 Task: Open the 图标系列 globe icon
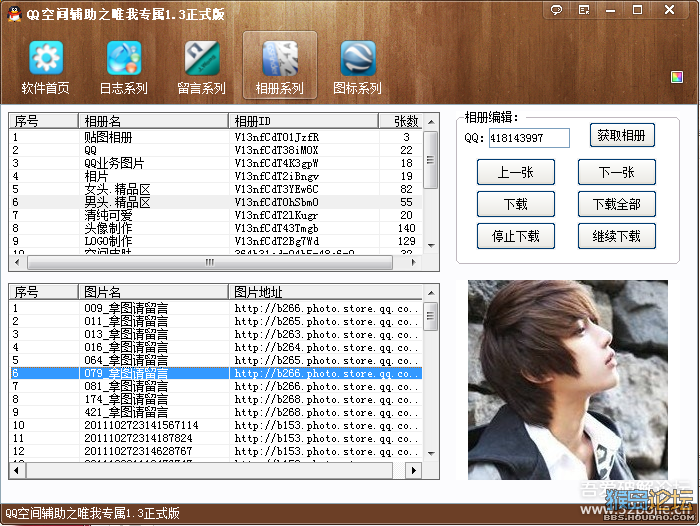click(x=358, y=58)
